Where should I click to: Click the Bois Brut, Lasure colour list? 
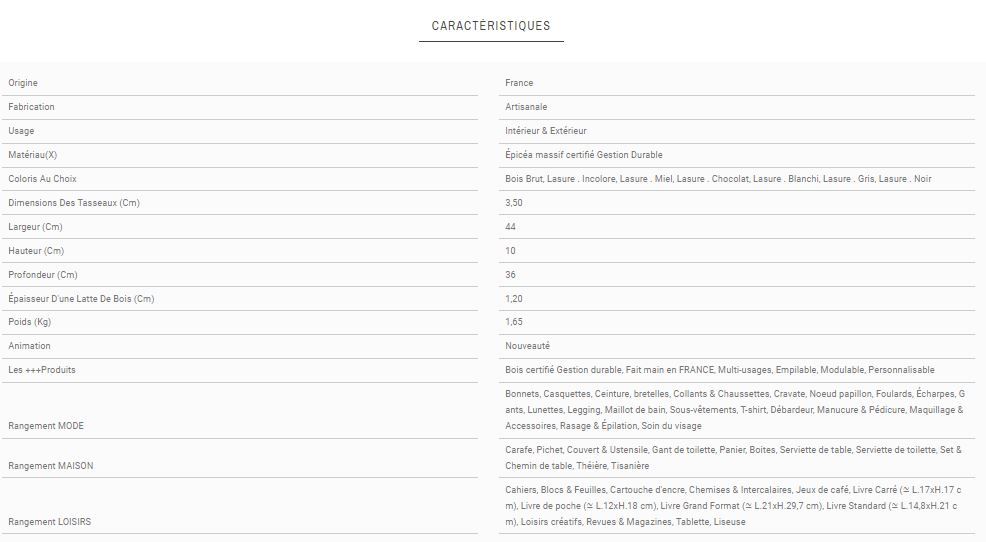click(x=718, y=179)
